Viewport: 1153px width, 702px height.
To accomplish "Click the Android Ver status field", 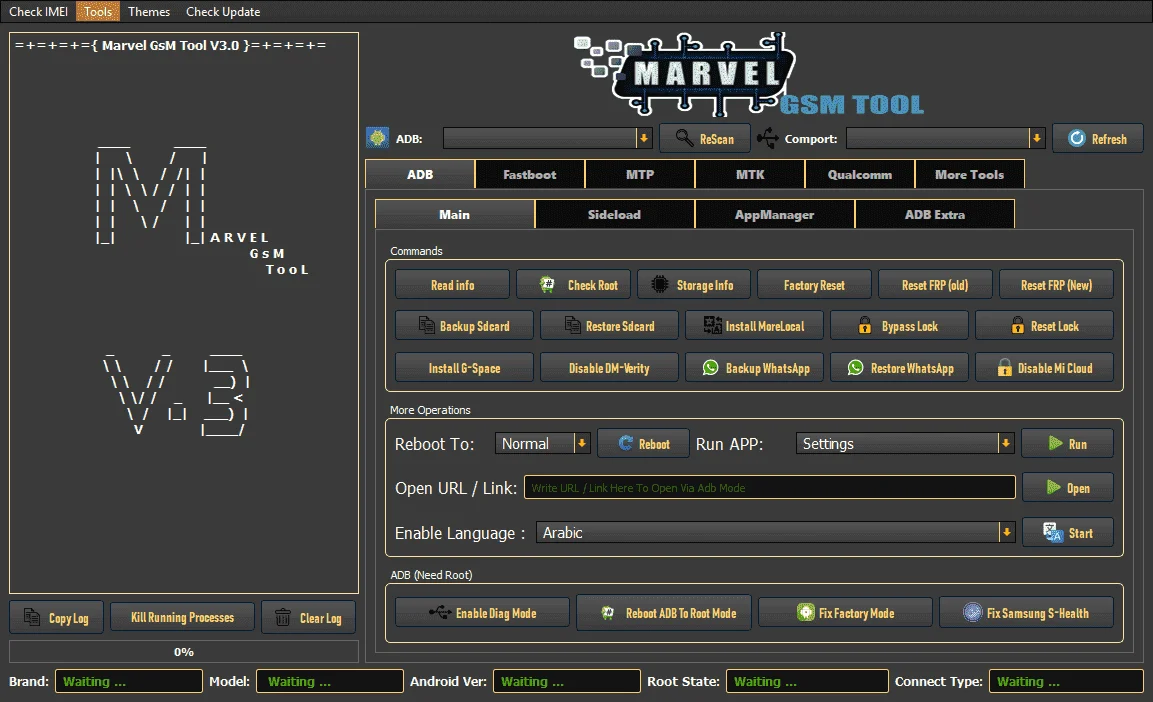I will [x=566, y=681].
